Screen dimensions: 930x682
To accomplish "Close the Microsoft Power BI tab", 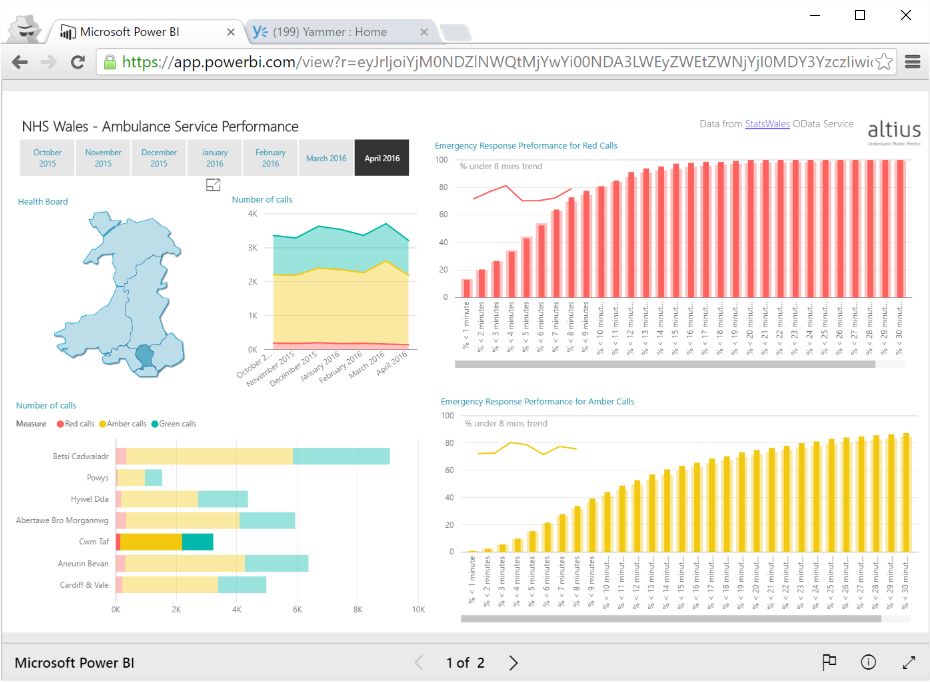I will tap(231, 32).
